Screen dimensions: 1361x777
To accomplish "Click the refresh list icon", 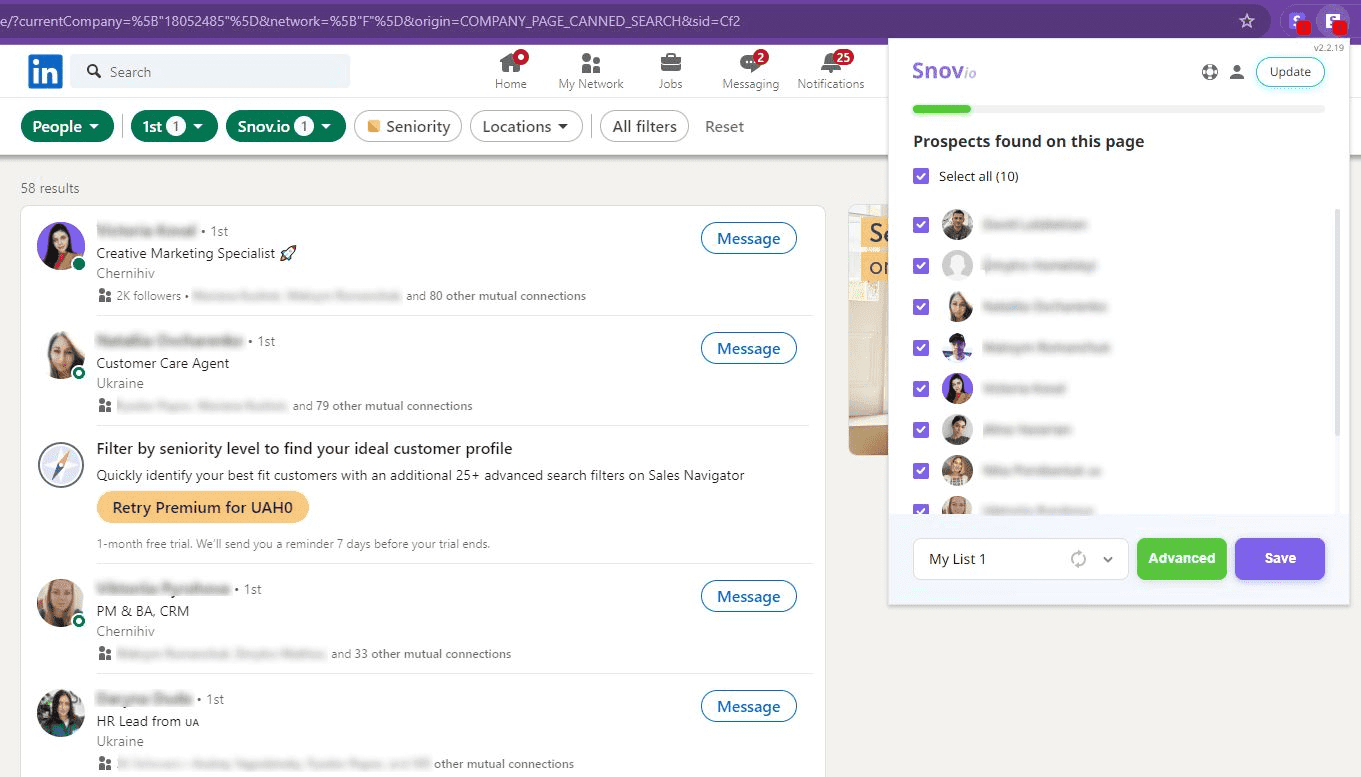I will coord(1078,559).
